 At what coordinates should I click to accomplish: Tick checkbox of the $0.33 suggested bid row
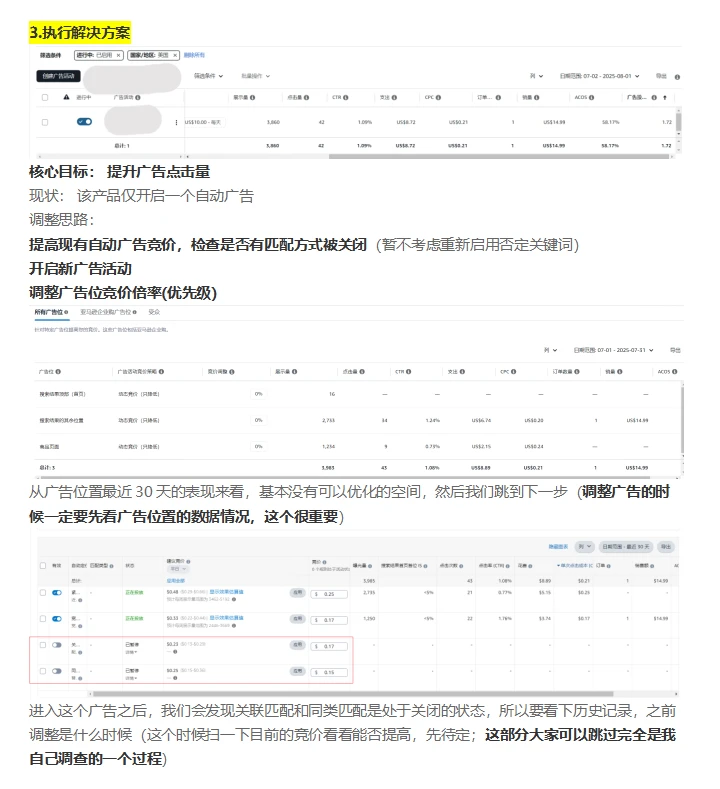43,619
